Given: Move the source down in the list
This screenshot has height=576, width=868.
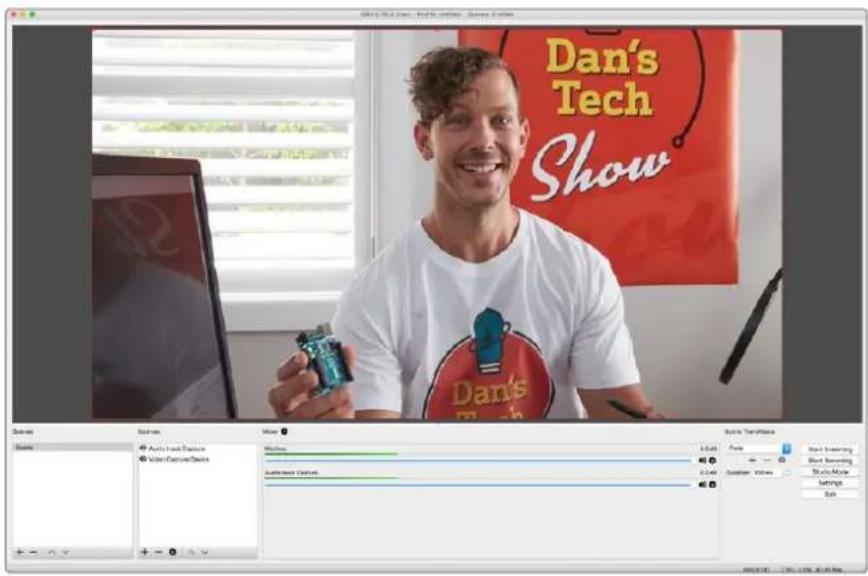Looking at the screenshot, I should (x=205, y=552).
